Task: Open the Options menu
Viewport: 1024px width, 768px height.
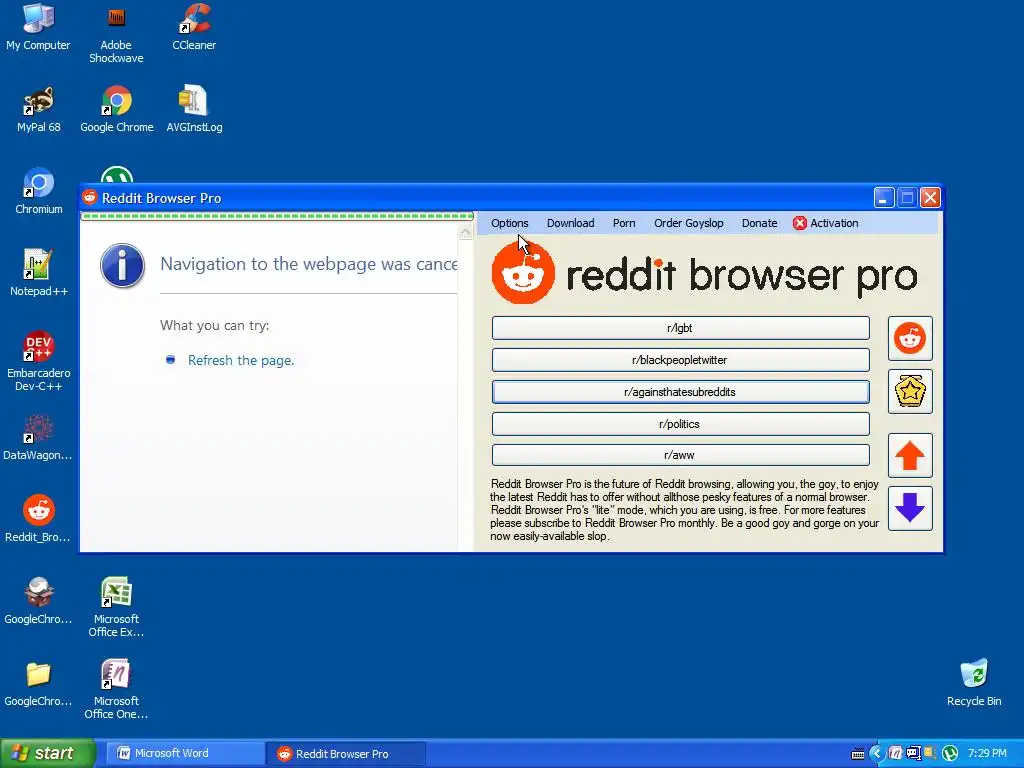Action: [509, 223]
